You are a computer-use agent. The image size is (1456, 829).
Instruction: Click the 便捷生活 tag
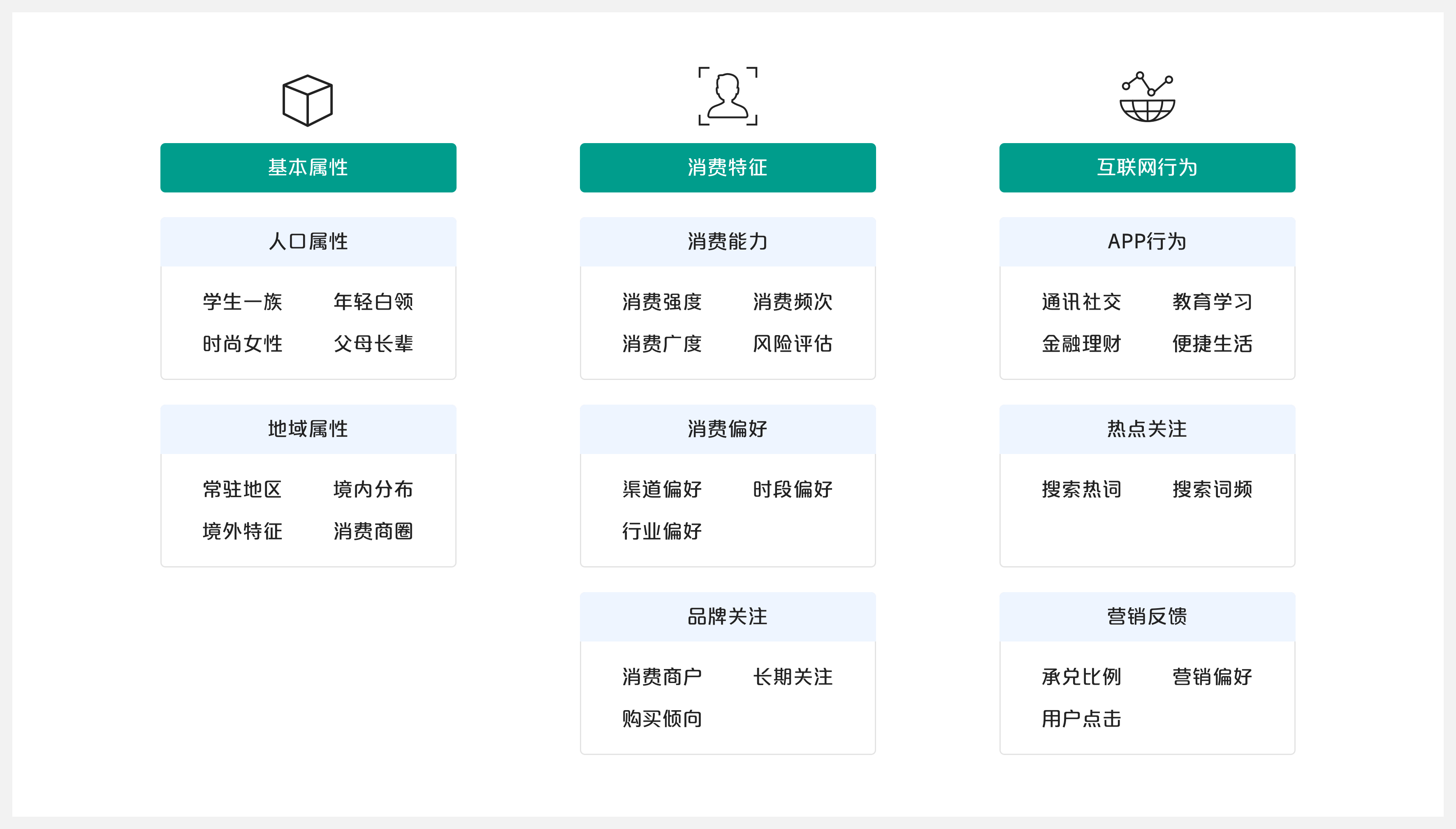[x=1213, y=344]
